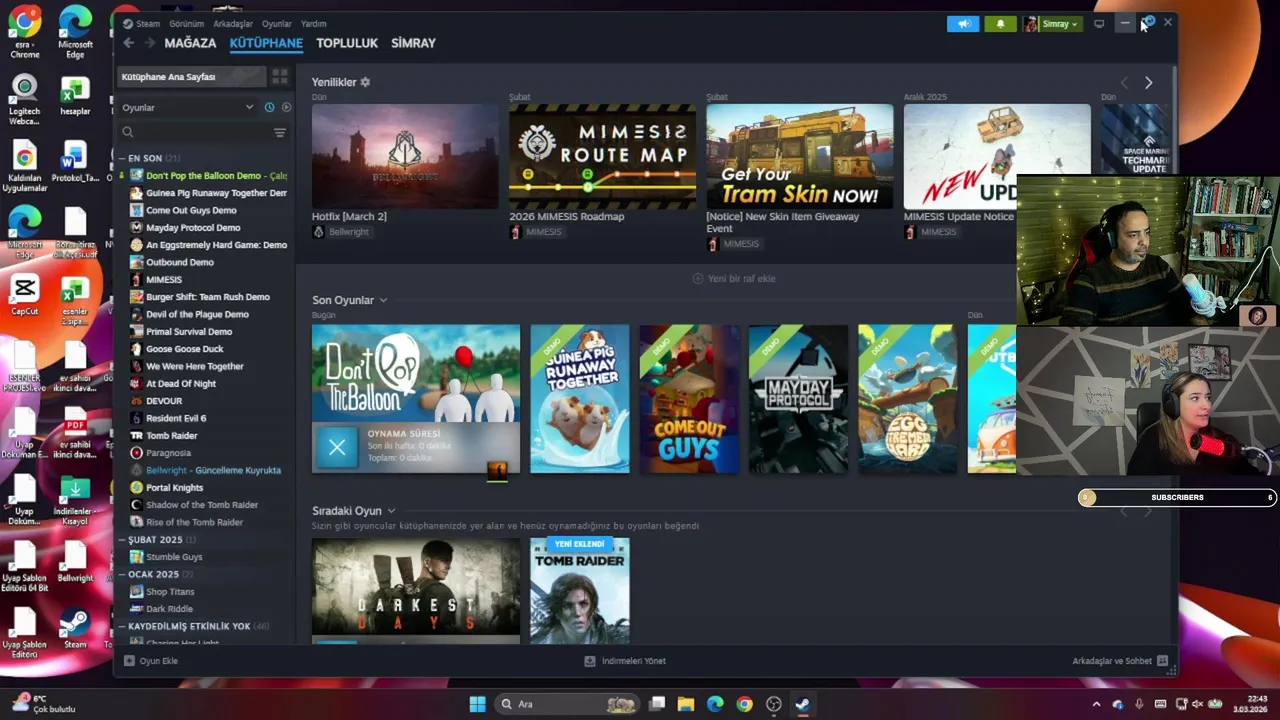The width and height of the screenshot is (1280, 720).
Task: Open File Explorer from the taskbar
Action: pos(686,704)
